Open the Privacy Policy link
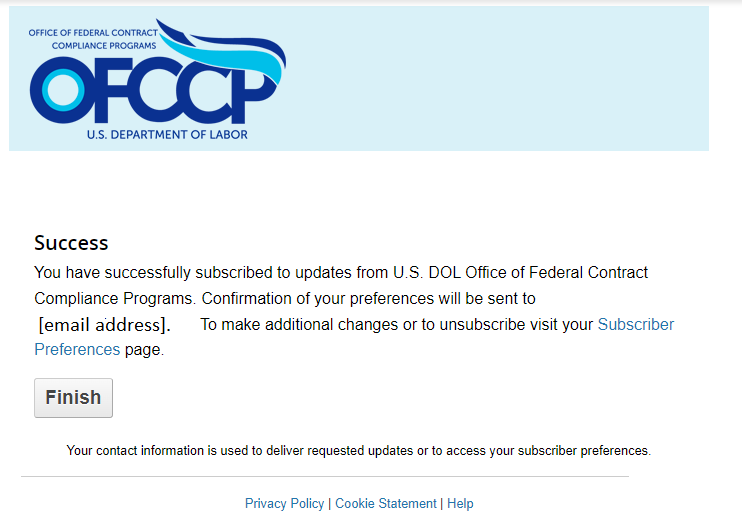 pos(284,503)
